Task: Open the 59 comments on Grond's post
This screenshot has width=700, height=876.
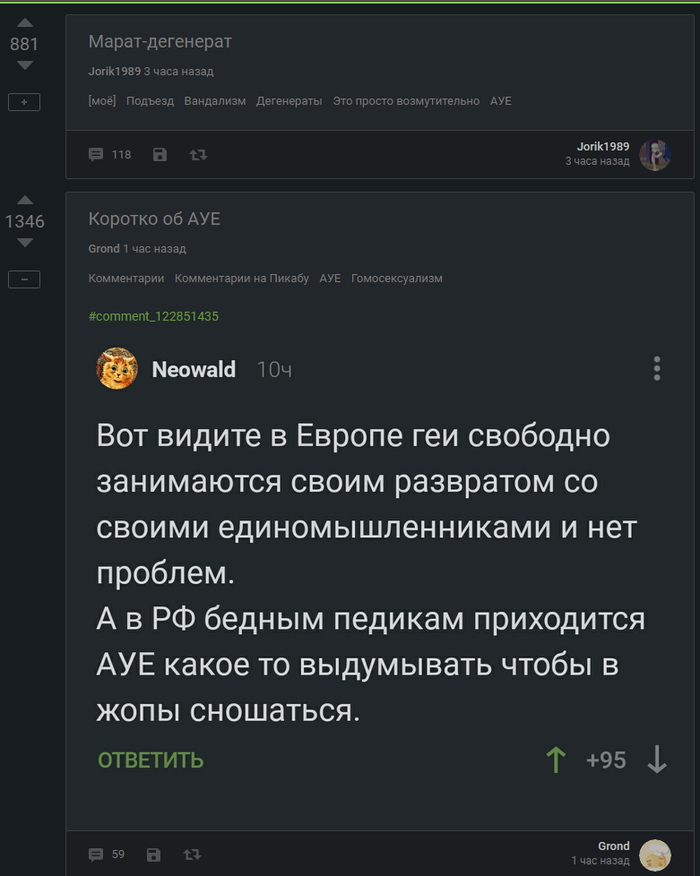Action: [x=107, y=854]
